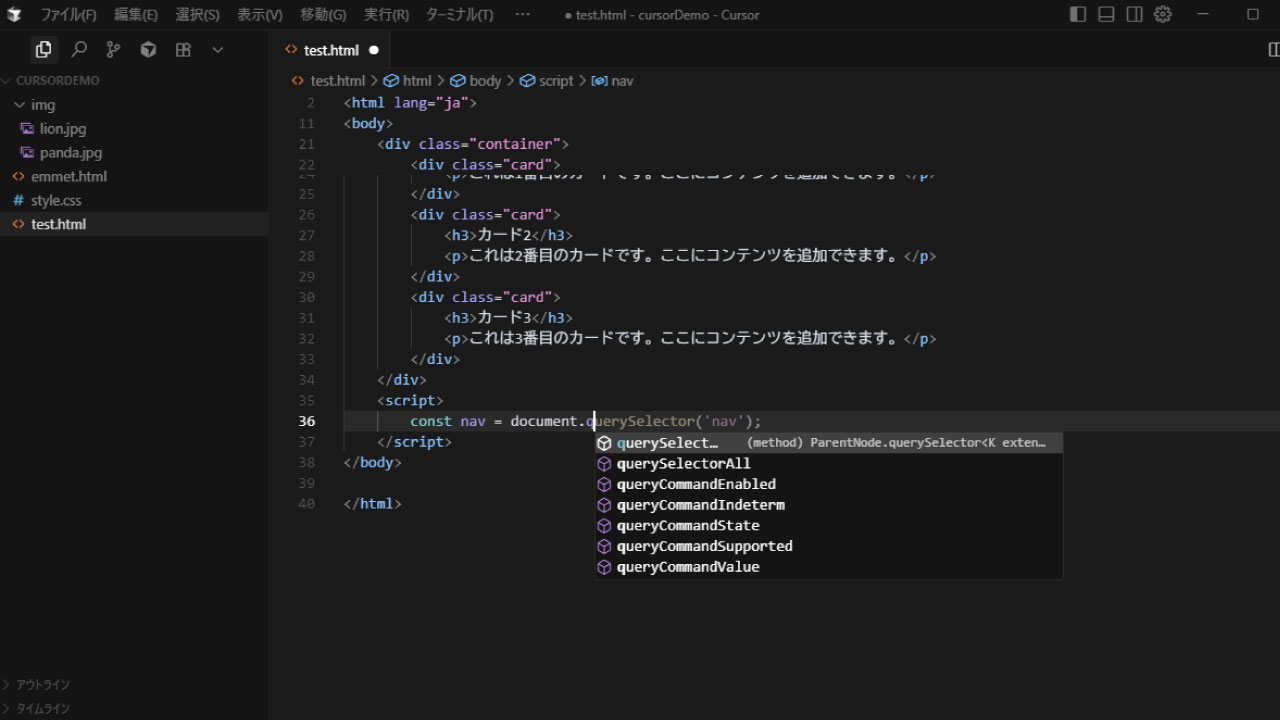Open the Explorer view icon
This screenshot has height=720, width=1280.
click(43, 50)
